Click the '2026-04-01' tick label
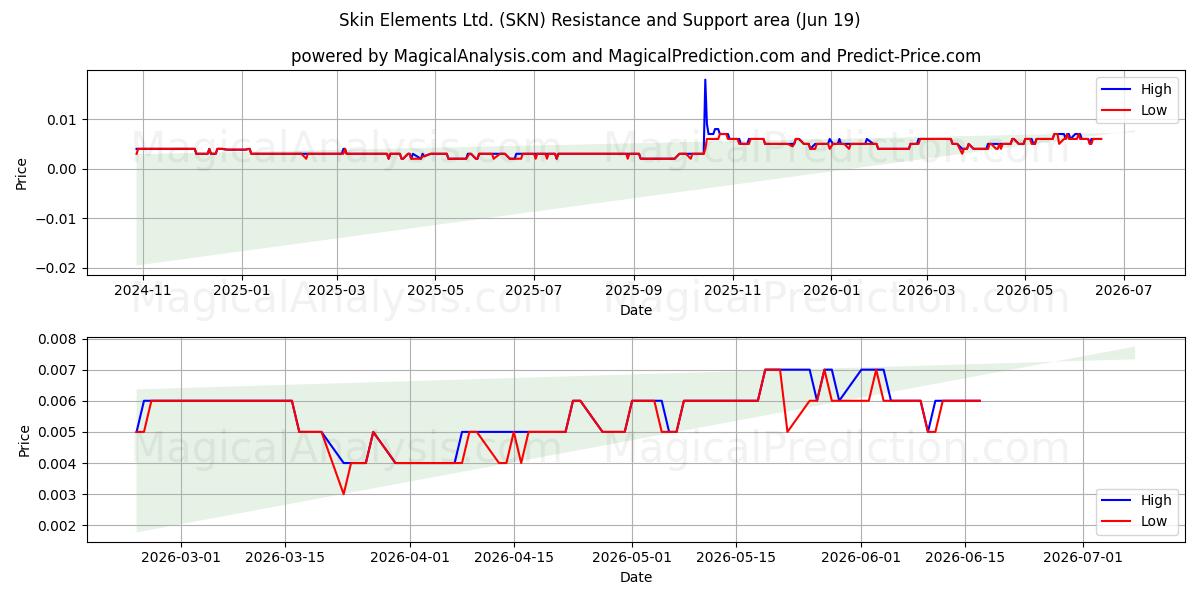Screen dimensions: 1200x600 click(x=411, y=557)
